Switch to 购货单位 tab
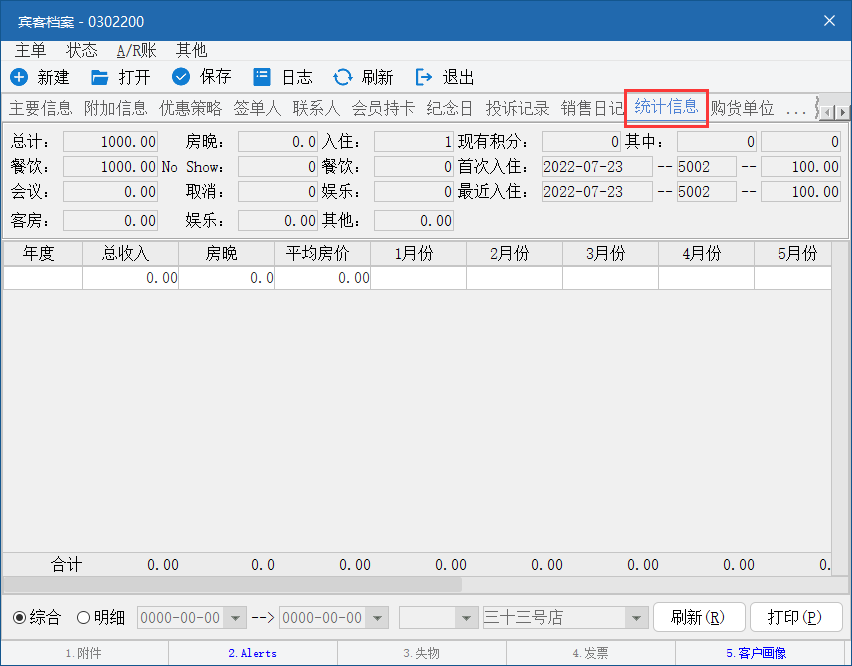 pos(742,108)
